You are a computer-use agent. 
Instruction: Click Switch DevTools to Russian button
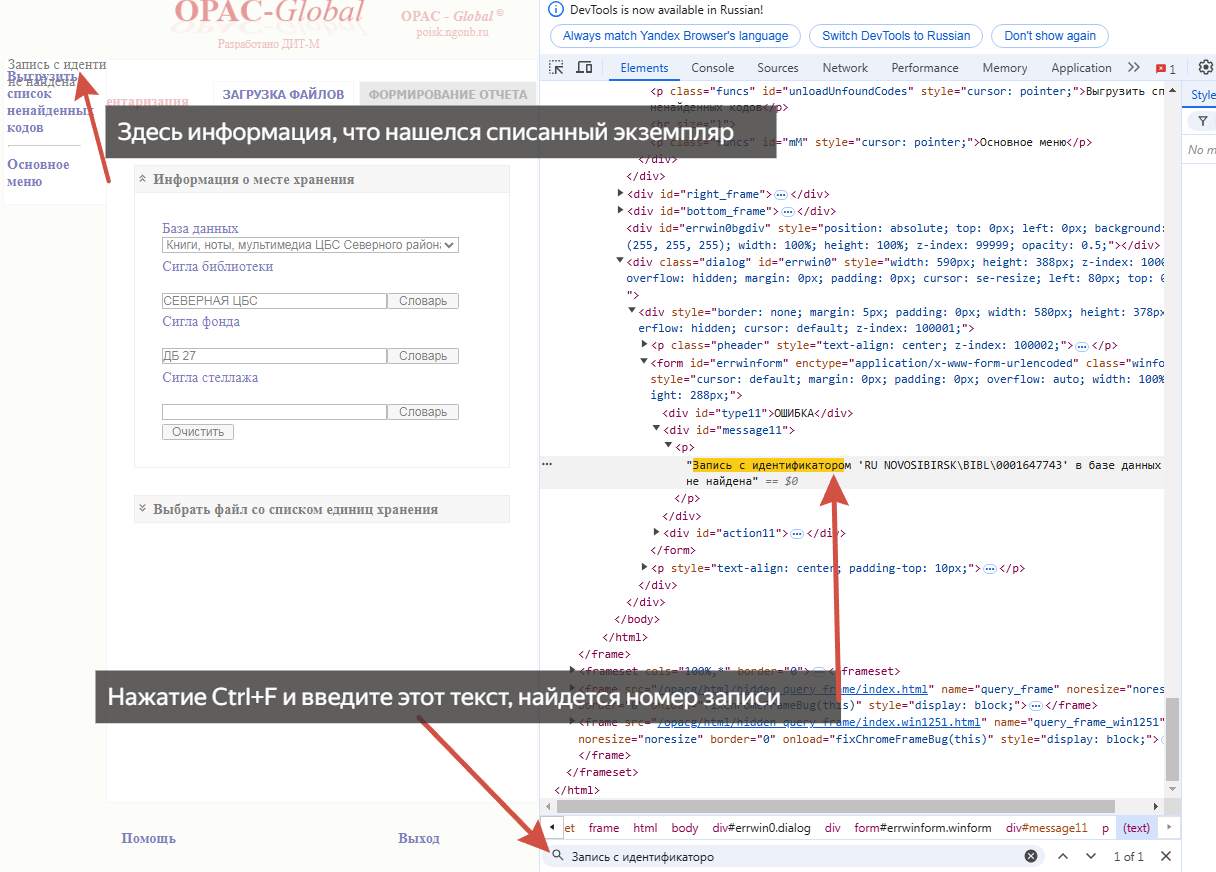click(x=895, y=36)
